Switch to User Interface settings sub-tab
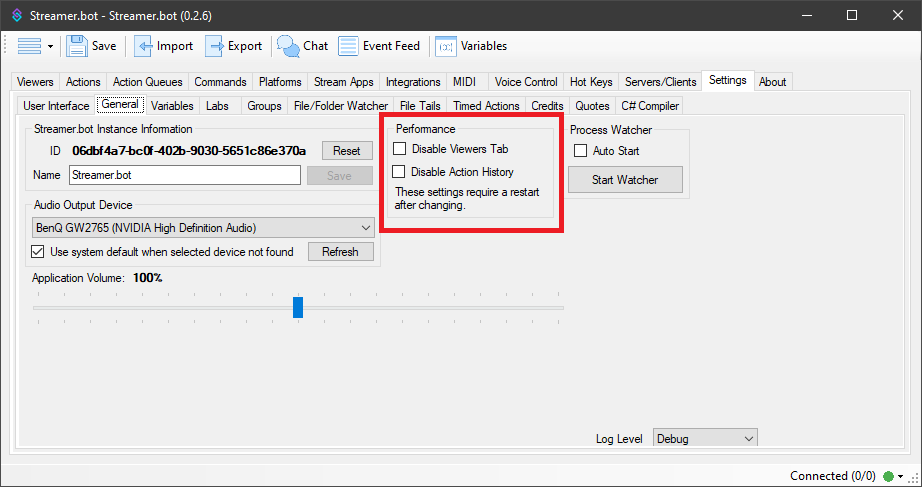Viewport: 922px width, 488px height. click(56, 106)
